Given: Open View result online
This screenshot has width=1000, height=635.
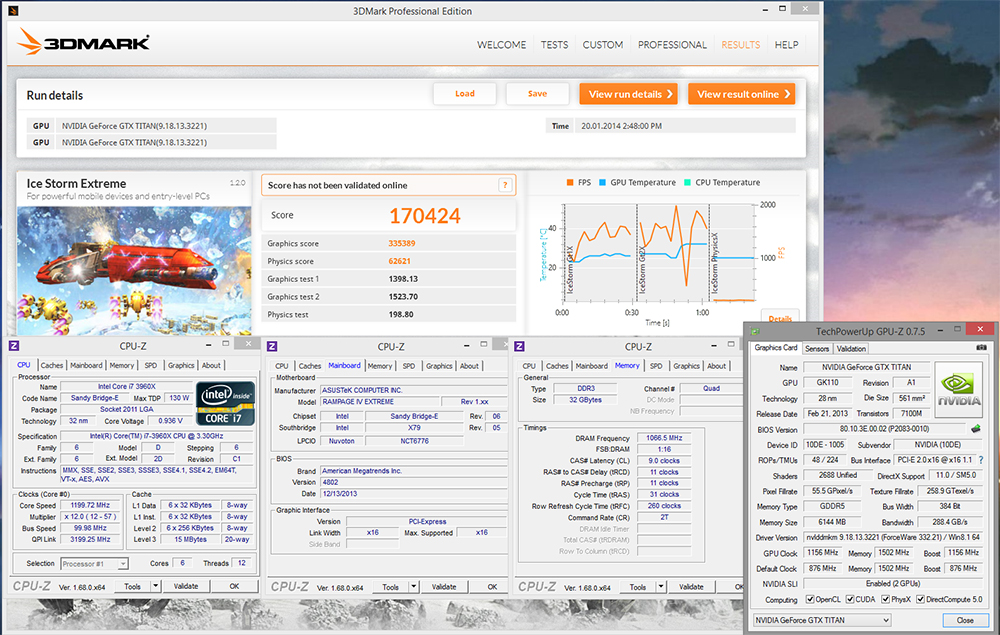Looking at the screenshot, I should tap(742, 94).
